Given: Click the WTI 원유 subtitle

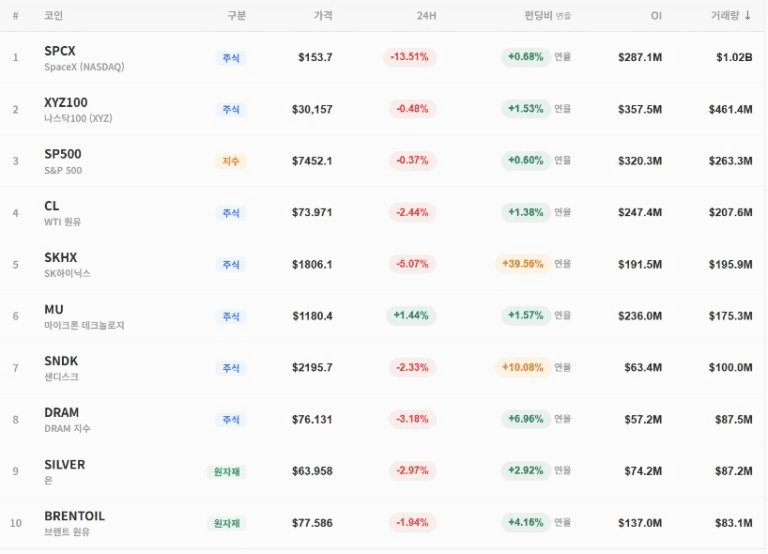Looking at the screenshot, I should point(62,222).
